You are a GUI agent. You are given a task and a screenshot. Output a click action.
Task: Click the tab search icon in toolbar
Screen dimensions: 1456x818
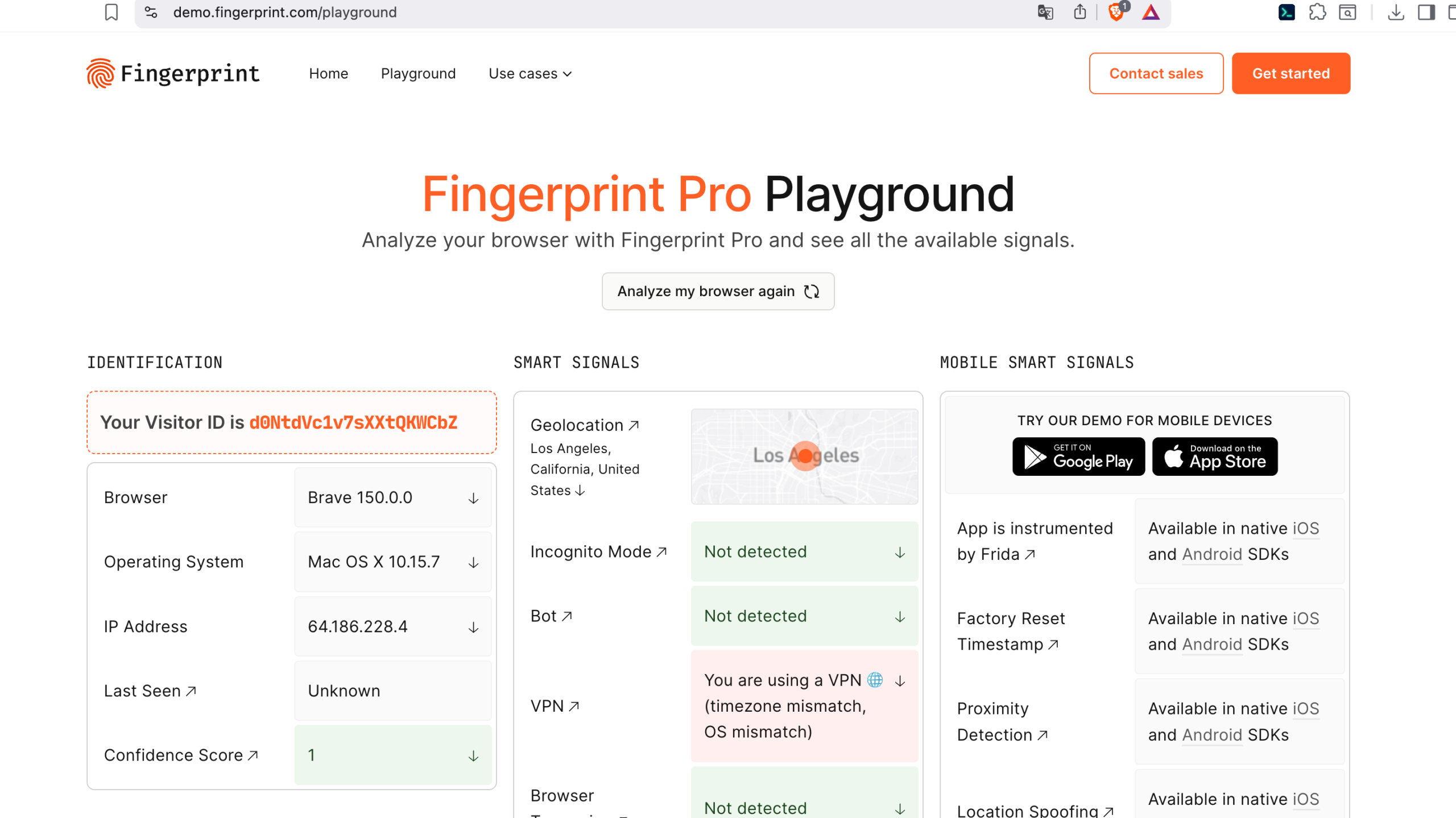(1347, 12)
